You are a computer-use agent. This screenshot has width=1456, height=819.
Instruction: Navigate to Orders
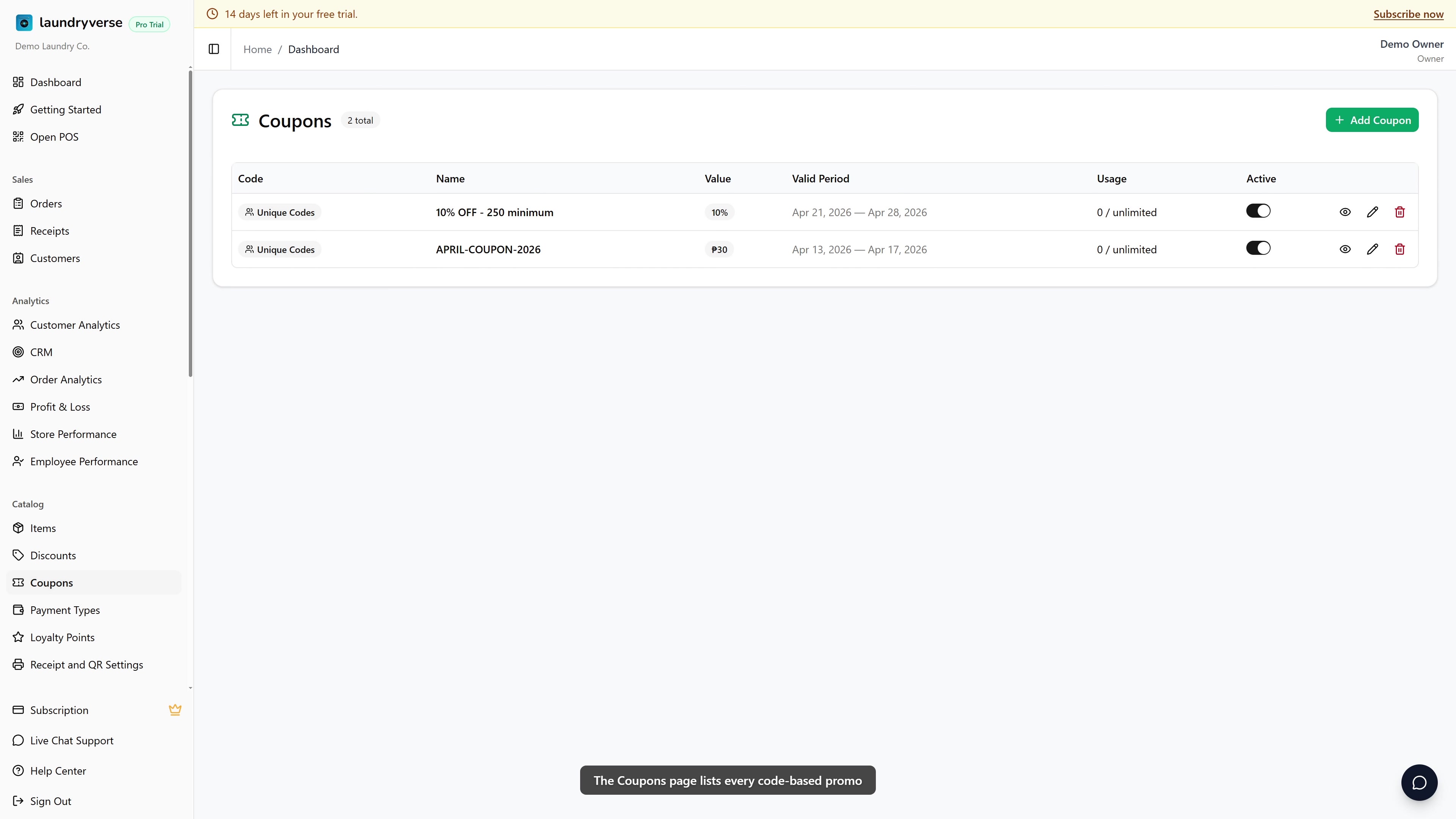94,204
